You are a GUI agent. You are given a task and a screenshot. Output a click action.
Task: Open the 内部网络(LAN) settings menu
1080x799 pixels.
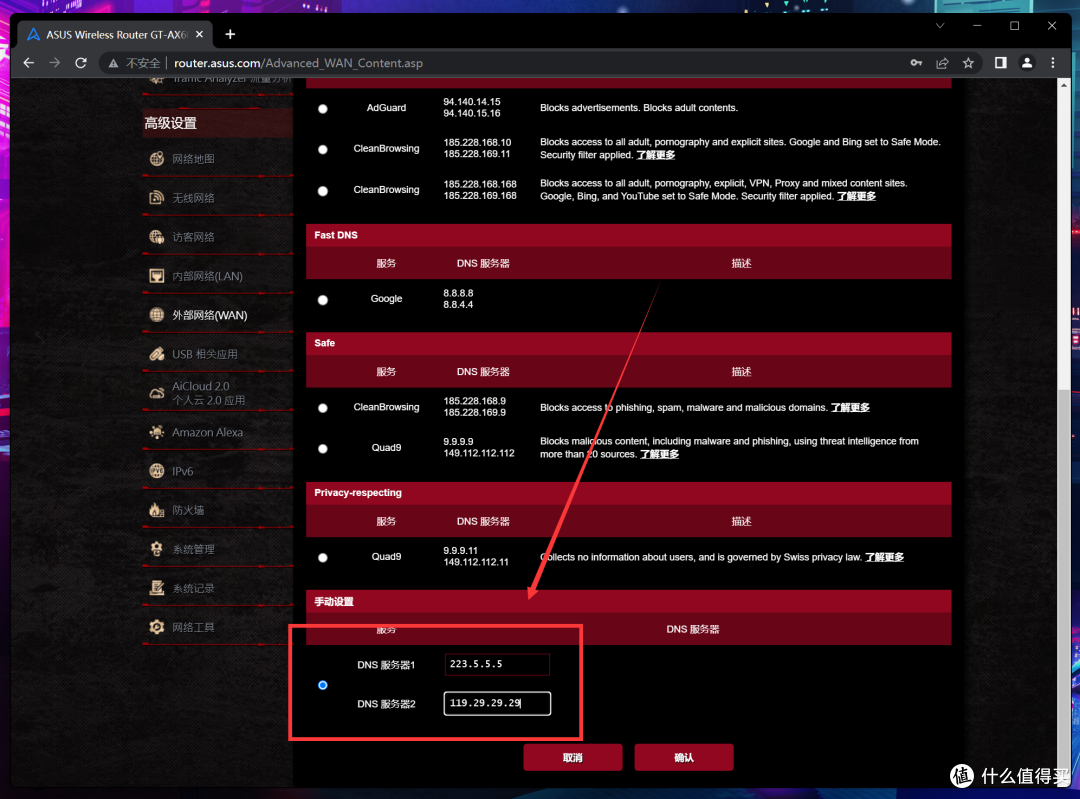207,276
